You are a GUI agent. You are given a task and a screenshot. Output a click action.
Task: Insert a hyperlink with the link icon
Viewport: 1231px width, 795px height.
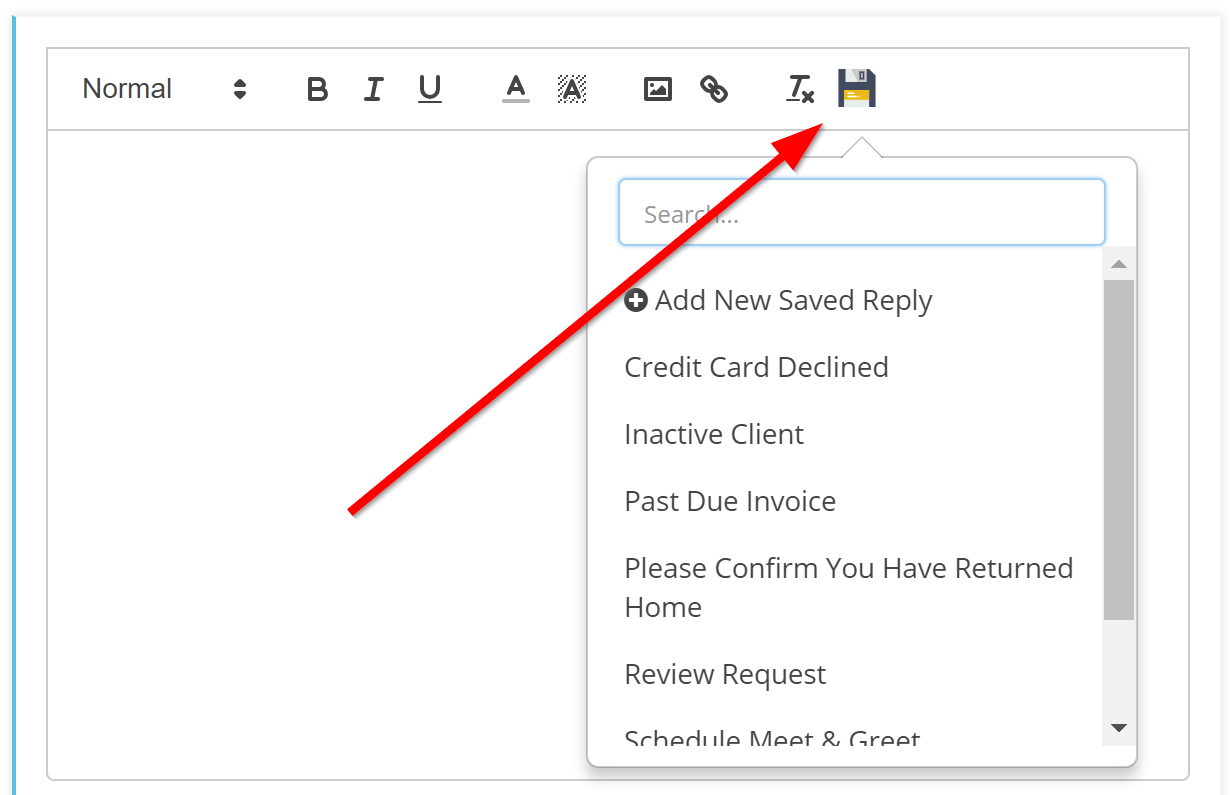(714, 89)
